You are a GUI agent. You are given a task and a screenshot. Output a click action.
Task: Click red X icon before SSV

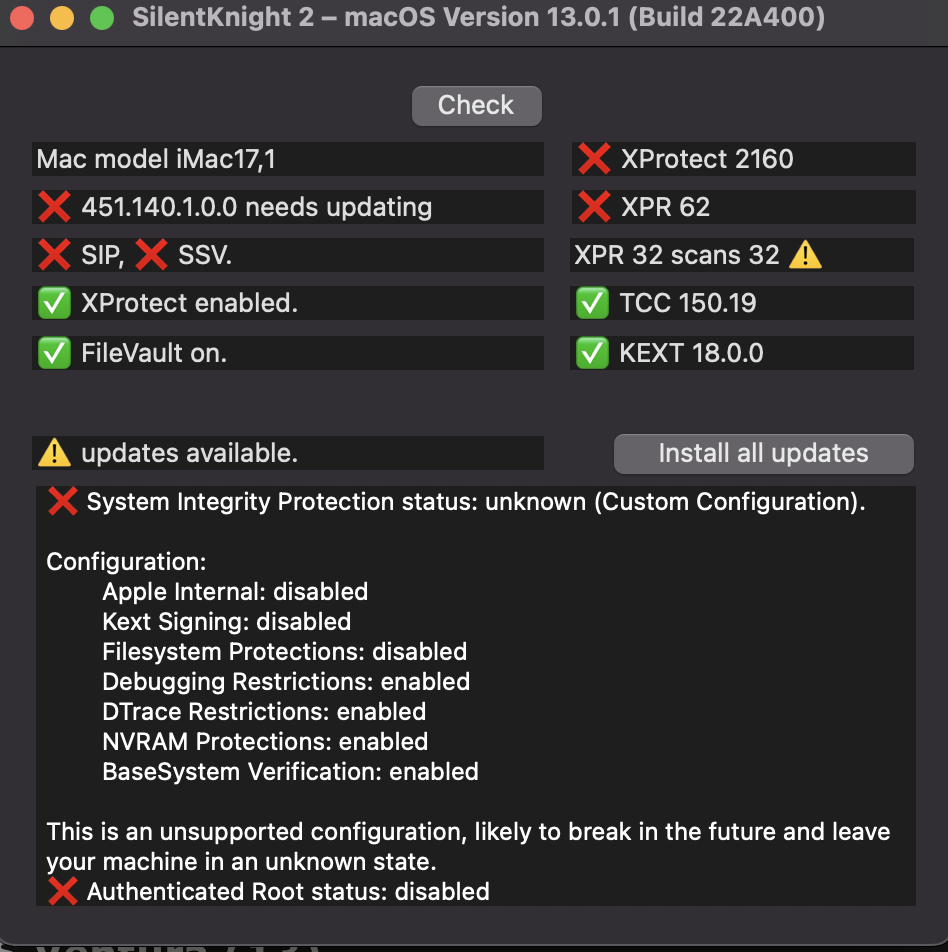pyautogui.click(x=151, y=255)
